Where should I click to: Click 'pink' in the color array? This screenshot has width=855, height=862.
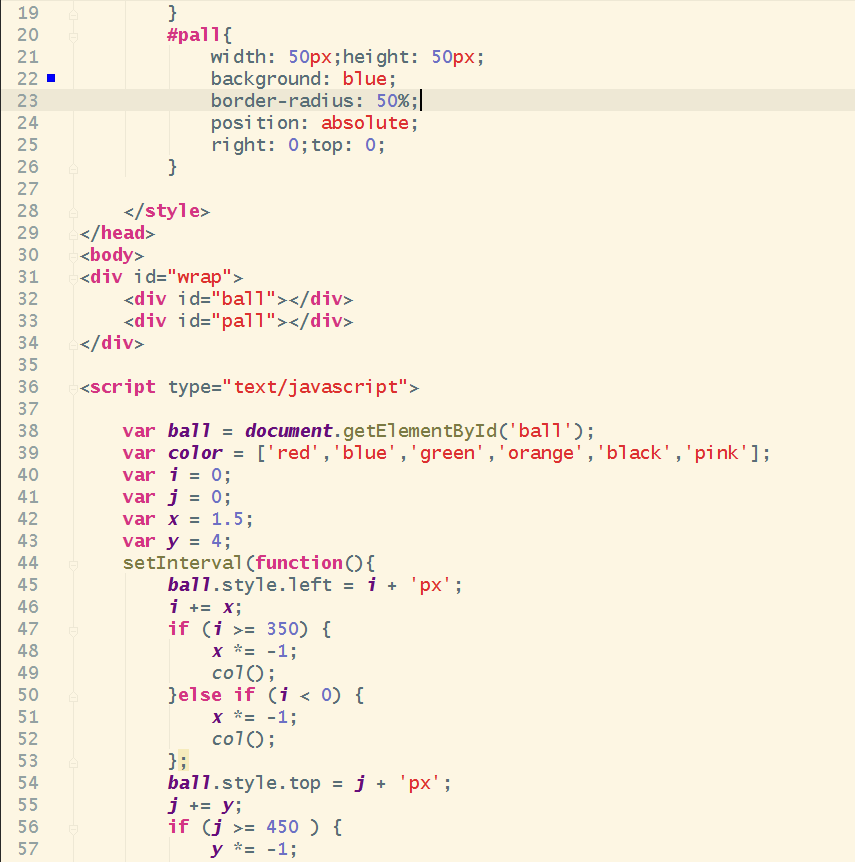(716, 453)
